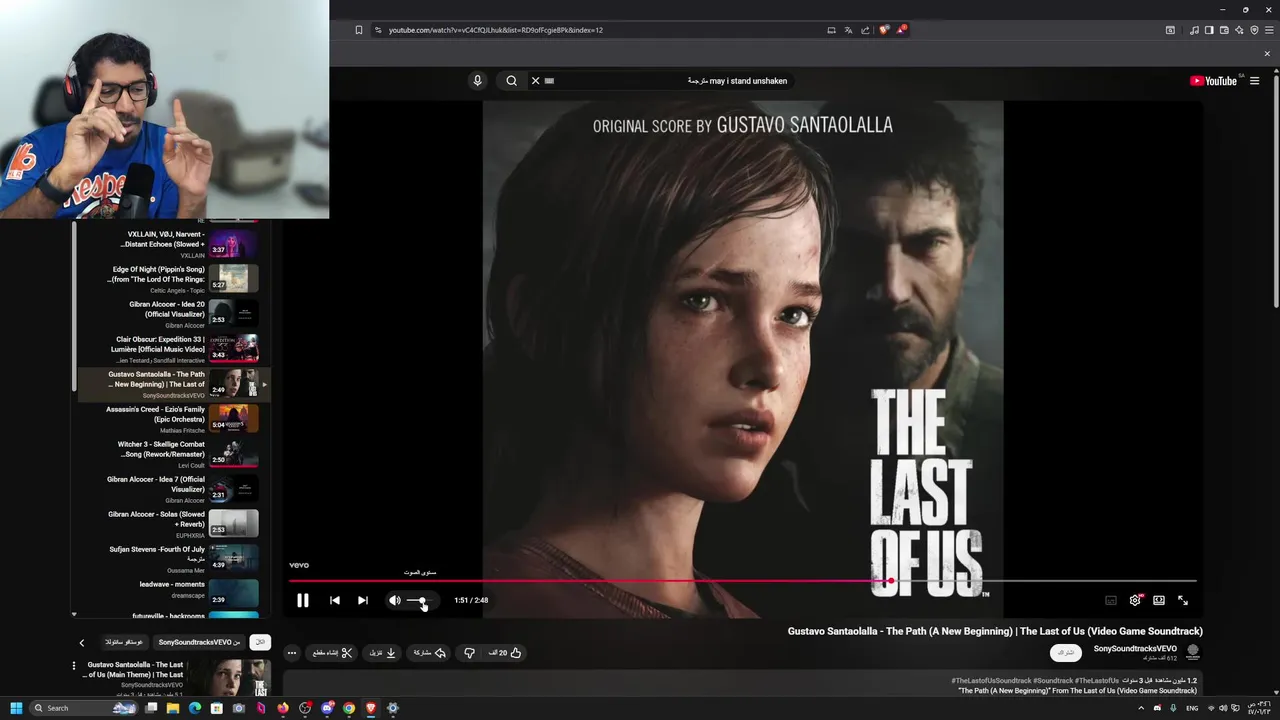This screenshot has height=720, width=1280.
Task: Select the SonySoundtracksVEVO filter chip
Action: tap(200, 642)
